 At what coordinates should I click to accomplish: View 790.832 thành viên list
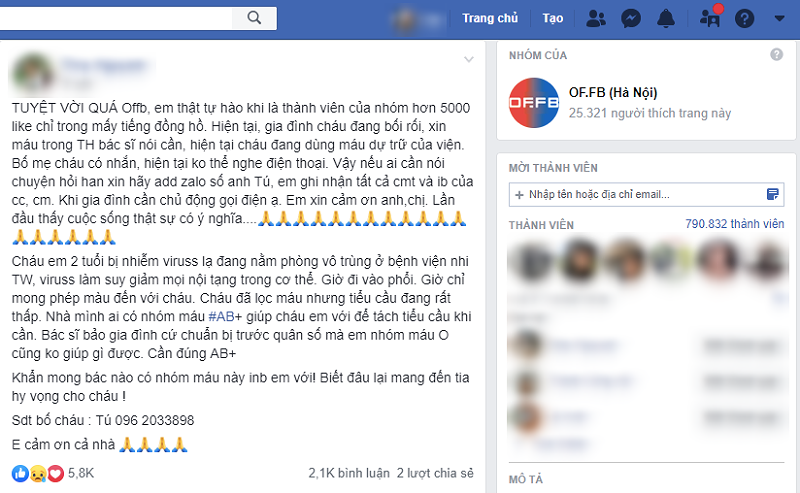[x=734, y=224]
